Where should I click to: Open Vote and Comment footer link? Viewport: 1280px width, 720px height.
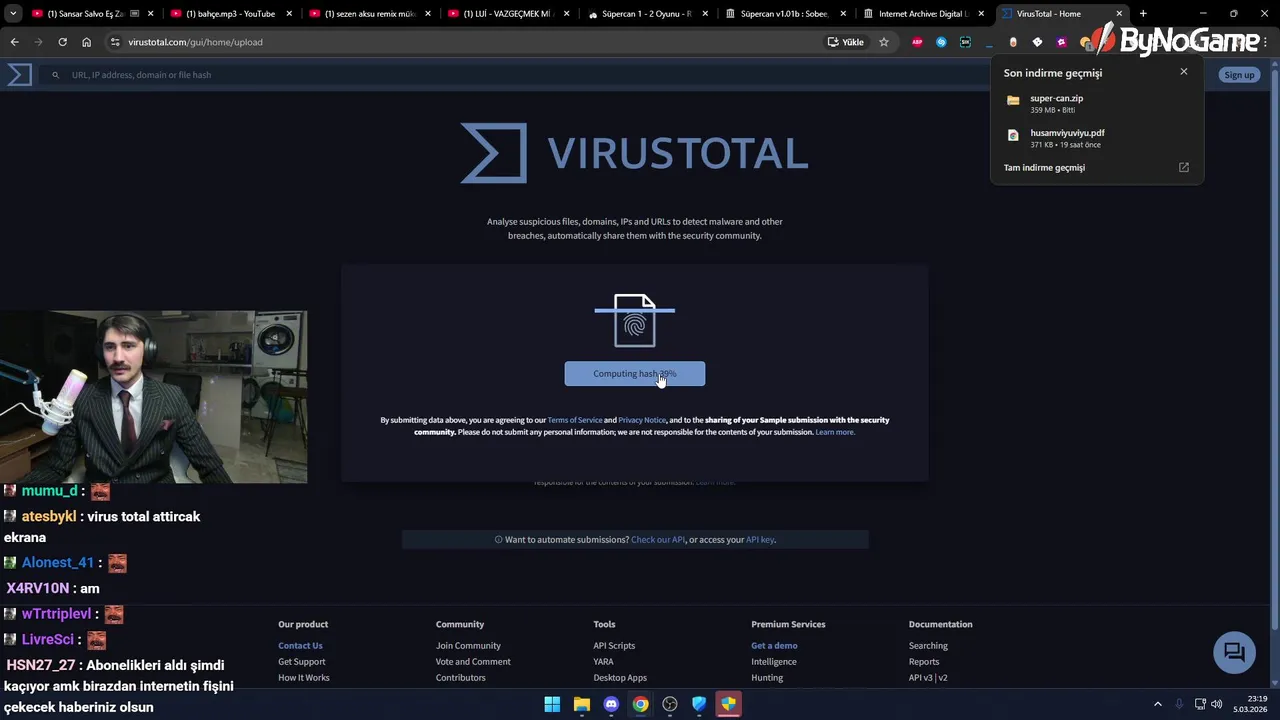pos(473,662)
